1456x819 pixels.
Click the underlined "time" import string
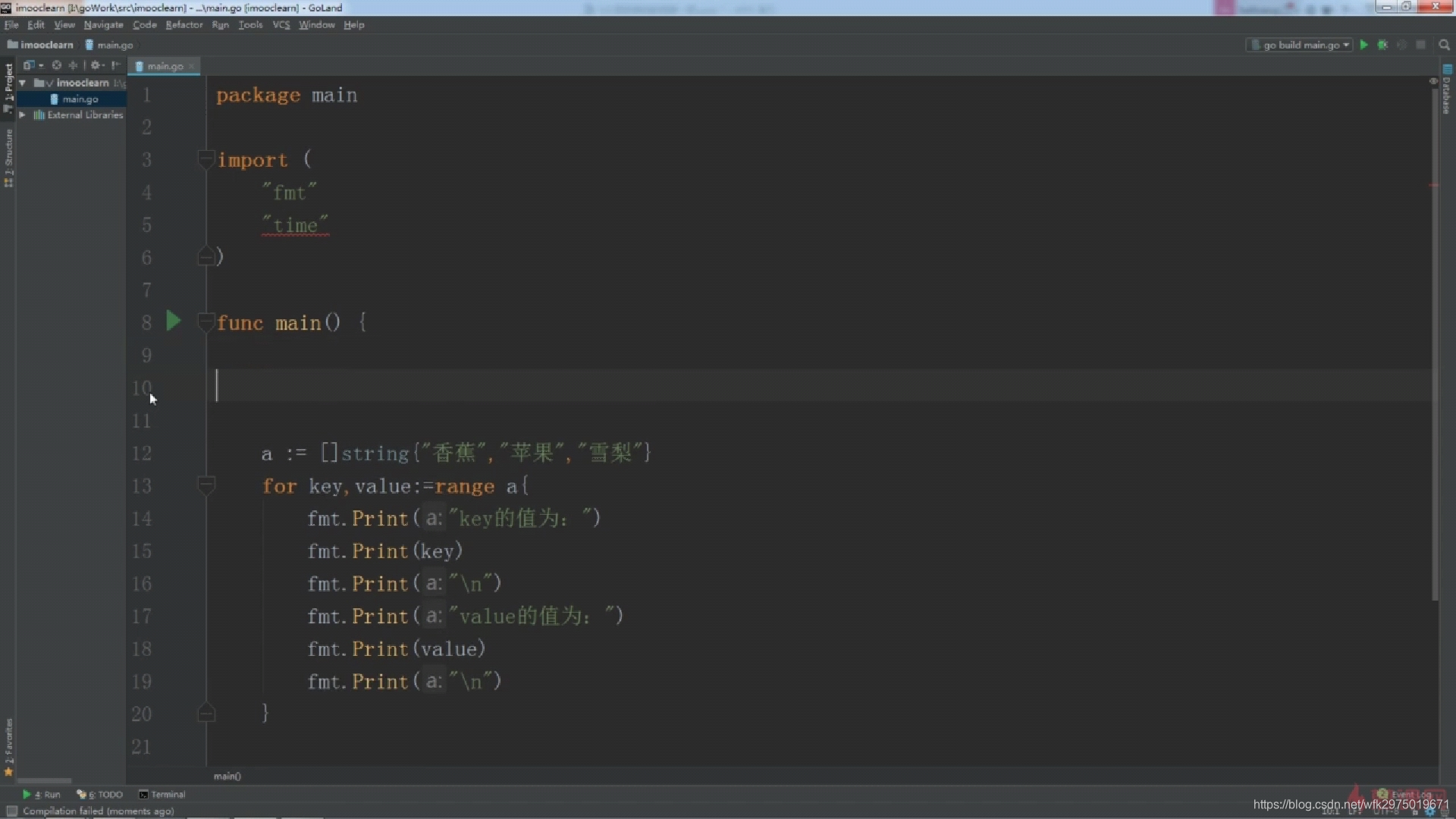(x=295, y=225)
